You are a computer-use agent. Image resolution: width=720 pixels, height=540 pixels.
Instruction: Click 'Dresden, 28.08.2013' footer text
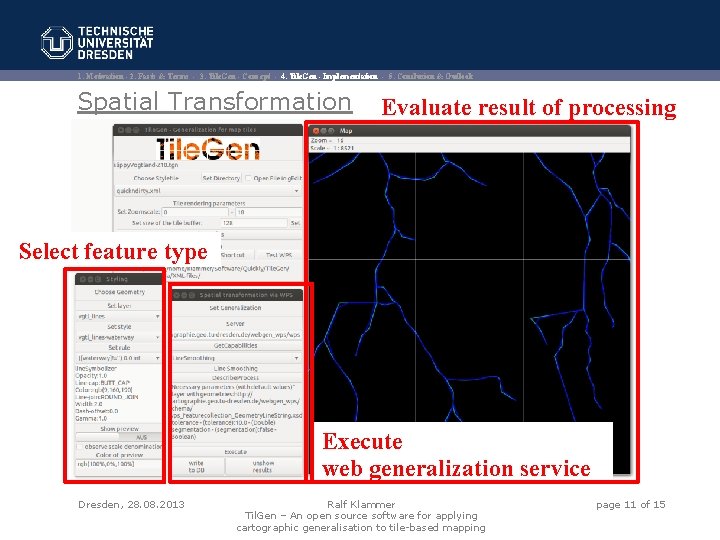[x=131, y=505]
